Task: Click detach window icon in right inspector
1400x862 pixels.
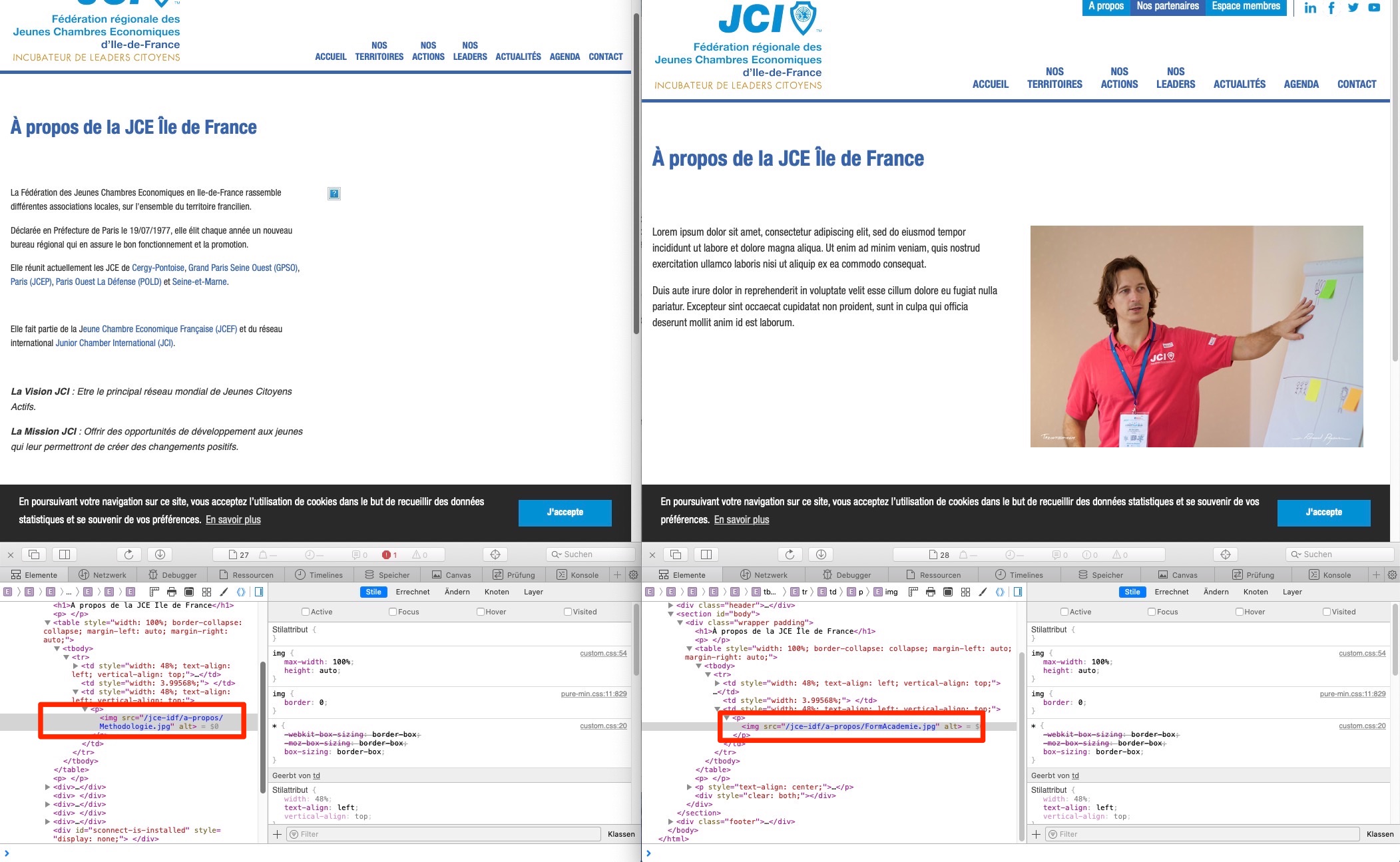Action: point(676,554)
